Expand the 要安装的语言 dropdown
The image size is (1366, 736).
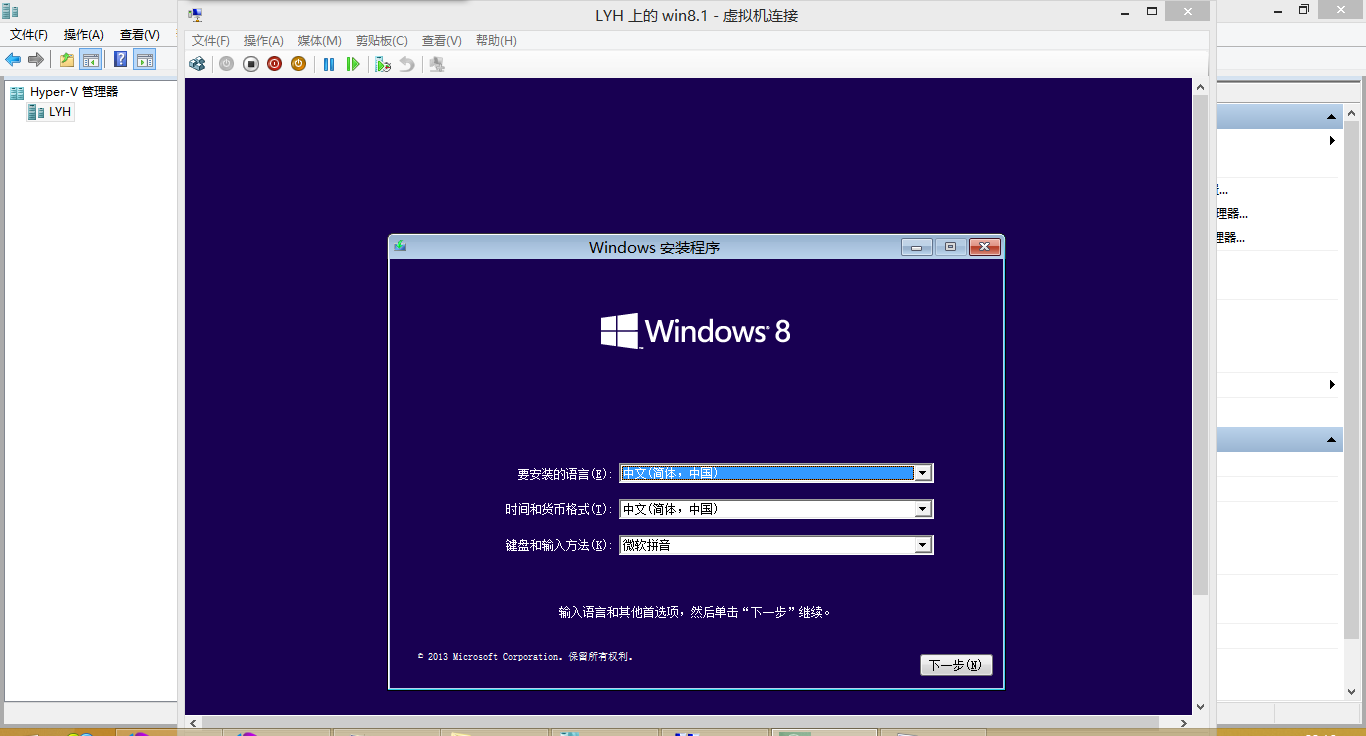923,473
